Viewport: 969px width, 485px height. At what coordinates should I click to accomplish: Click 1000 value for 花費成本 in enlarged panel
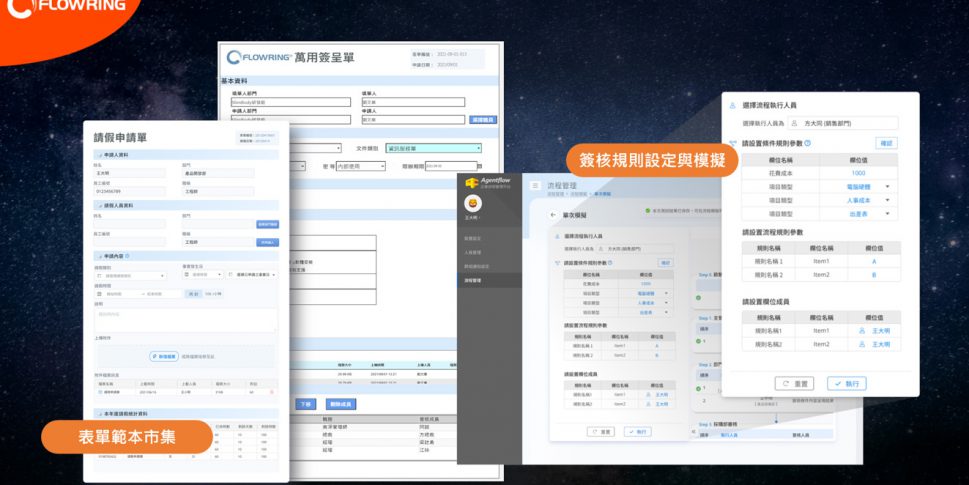[x=858, y=173]
